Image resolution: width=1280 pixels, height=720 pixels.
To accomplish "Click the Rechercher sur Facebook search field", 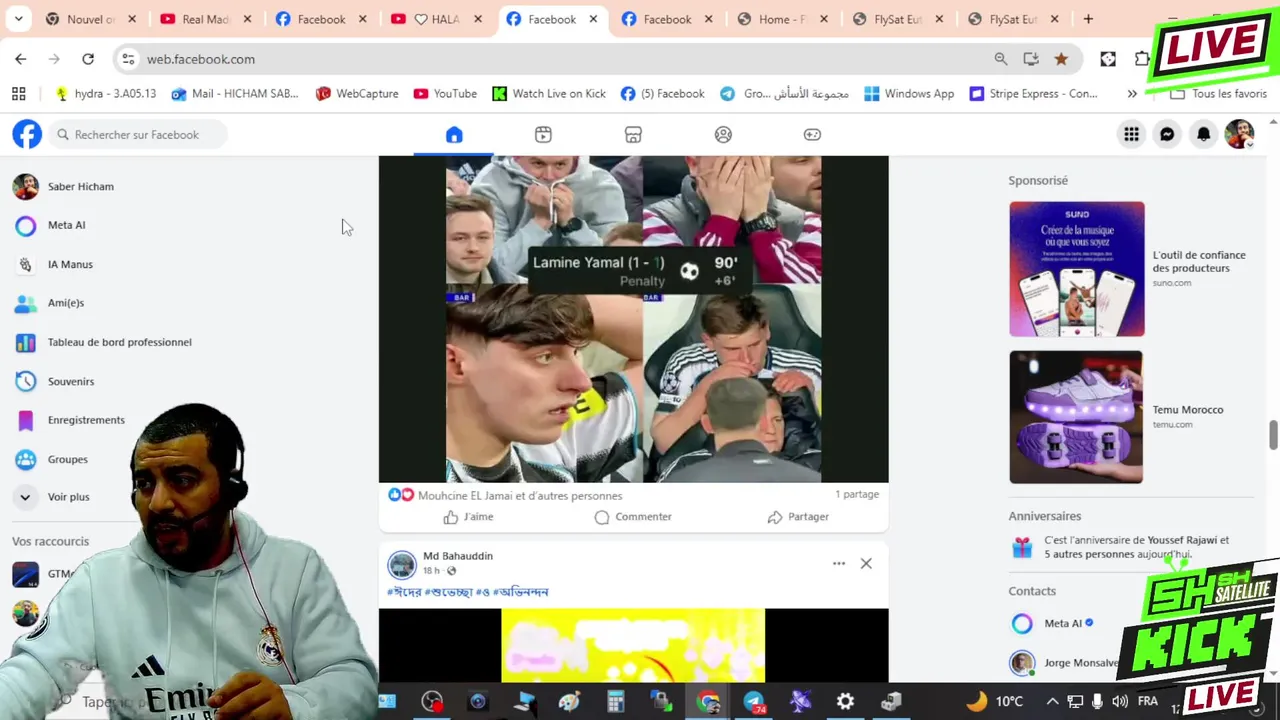I will tap(138, 134).
